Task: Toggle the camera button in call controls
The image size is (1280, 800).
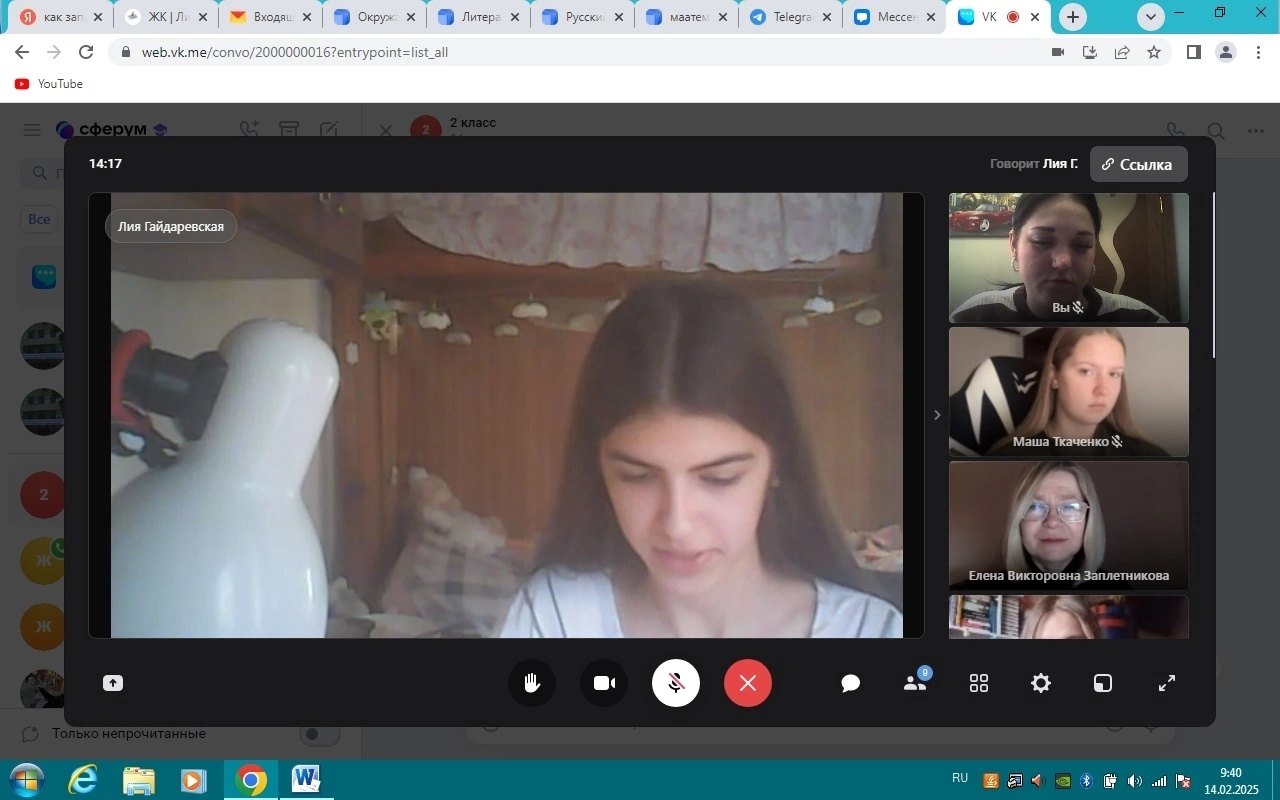Action: tap(604, 683)
